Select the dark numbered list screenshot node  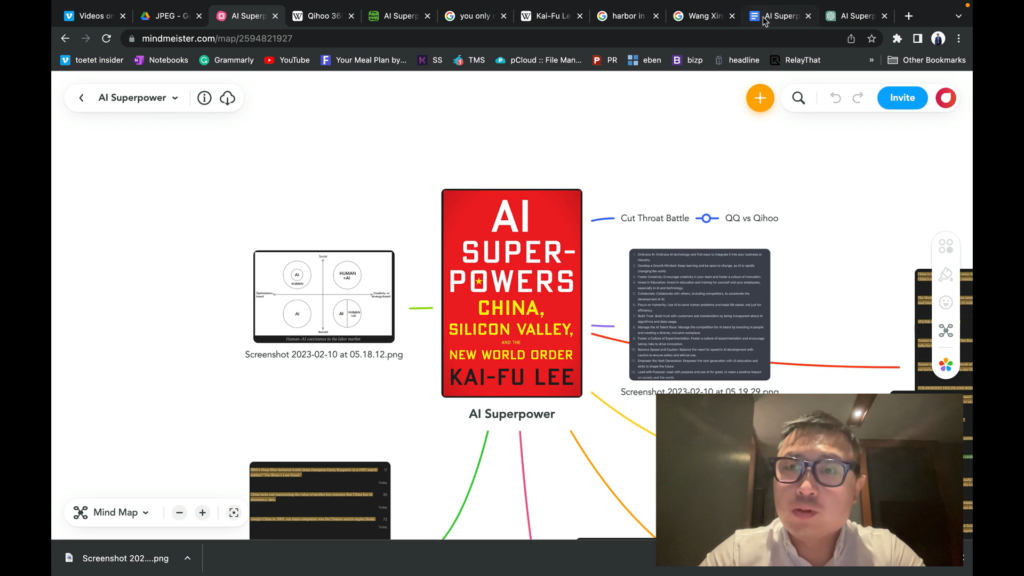(x=699, y=315)
